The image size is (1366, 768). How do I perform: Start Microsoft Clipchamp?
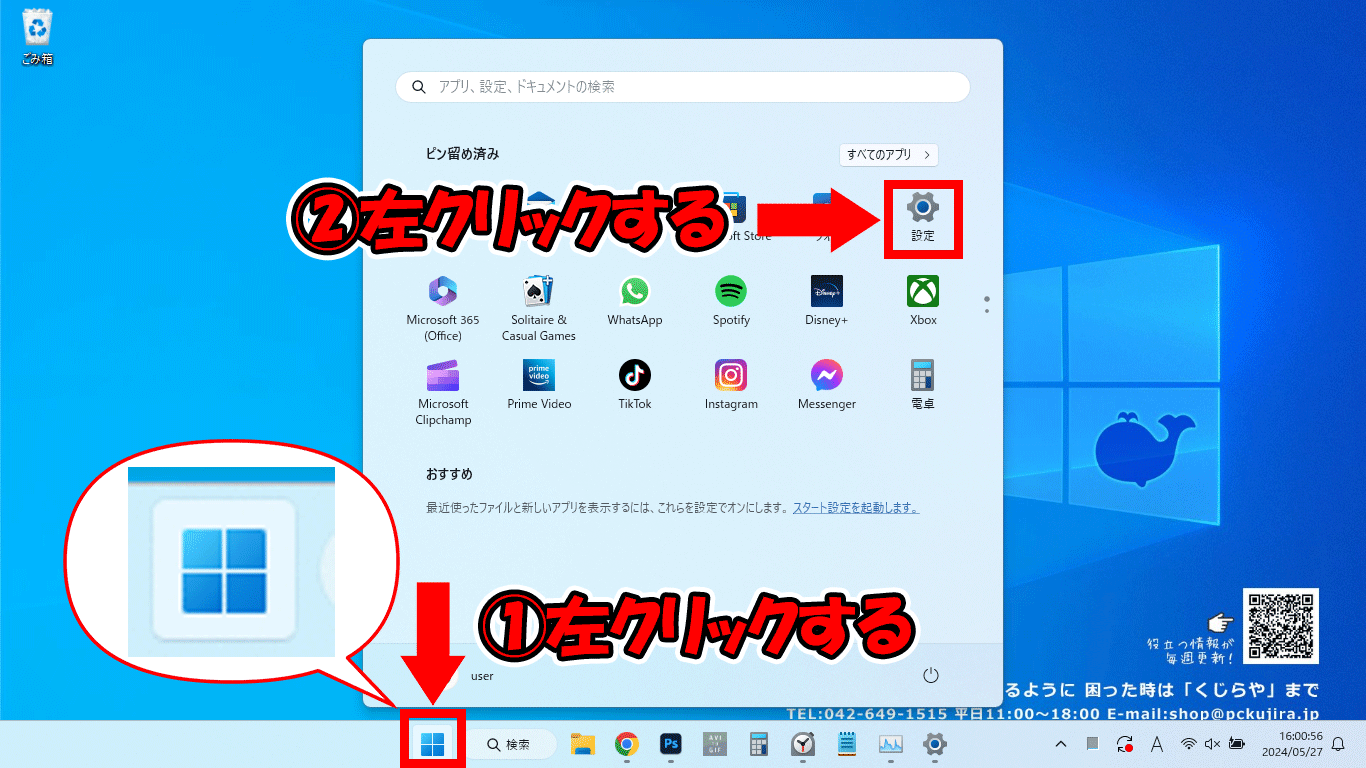443,381
